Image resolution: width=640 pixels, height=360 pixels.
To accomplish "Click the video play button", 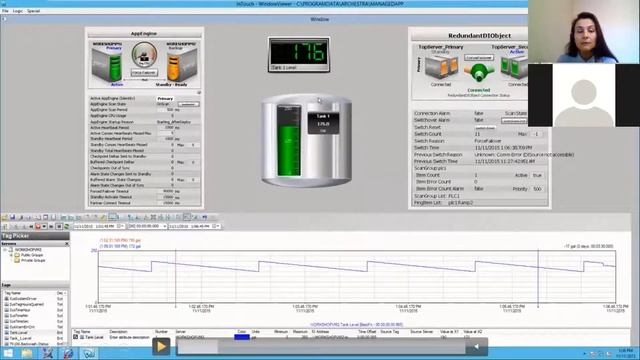I will click(x=161, y=347).
